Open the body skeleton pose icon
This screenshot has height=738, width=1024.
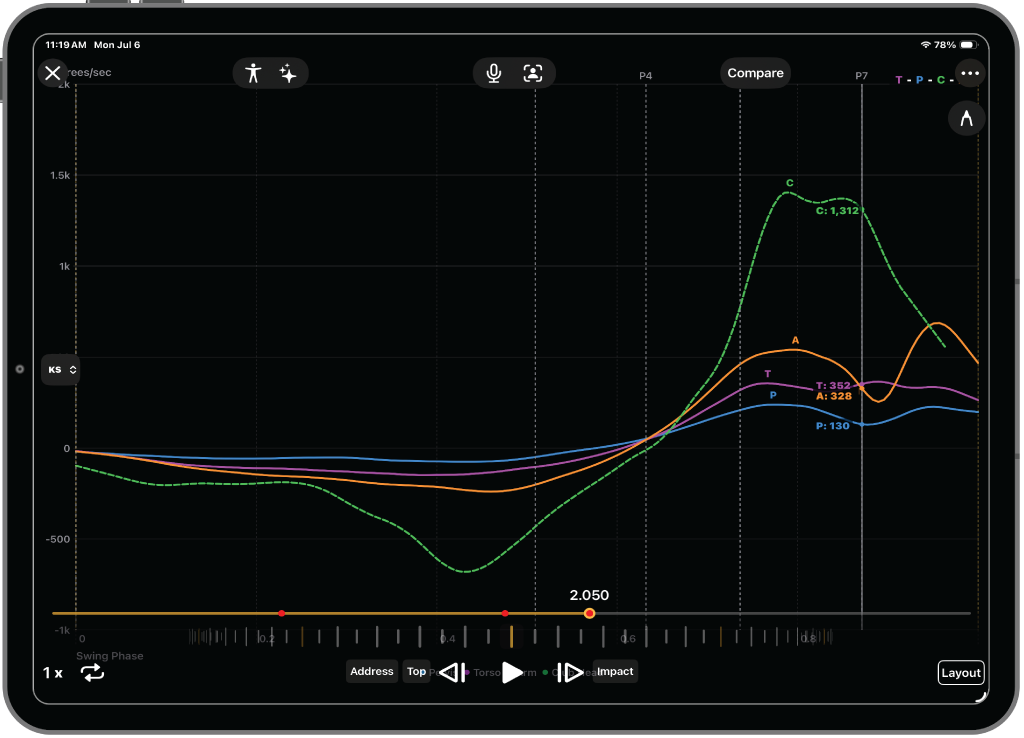(253, 73)
